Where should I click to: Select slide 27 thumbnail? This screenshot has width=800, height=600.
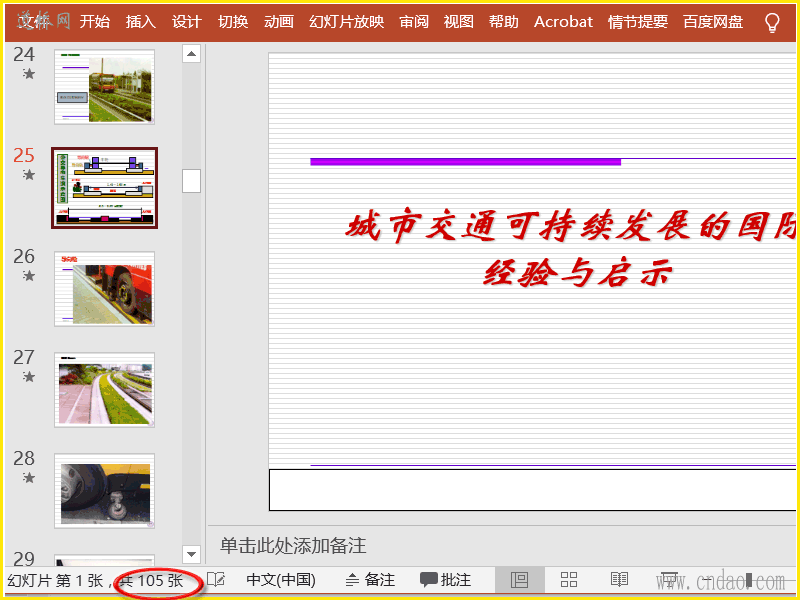tap(105, 390)
